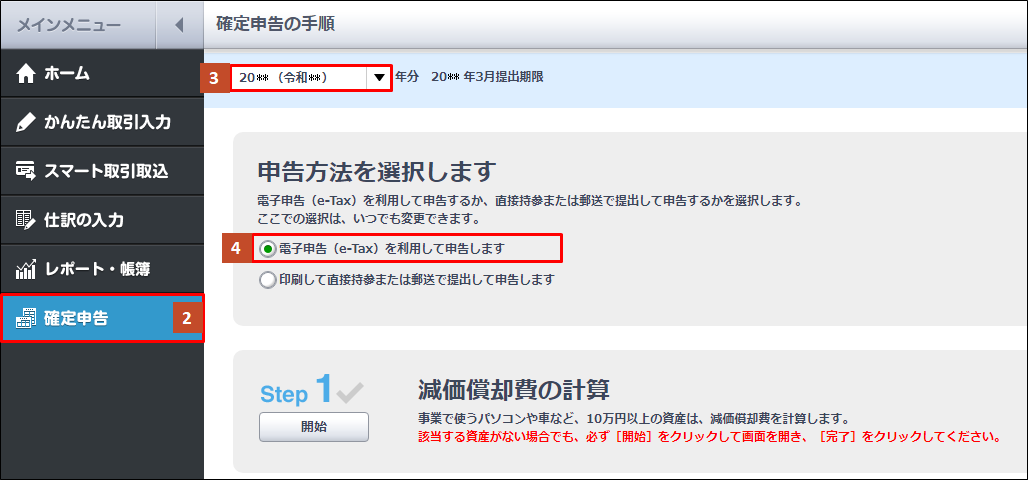Open the レポート・帳簿 menu item

click(96, 269)
